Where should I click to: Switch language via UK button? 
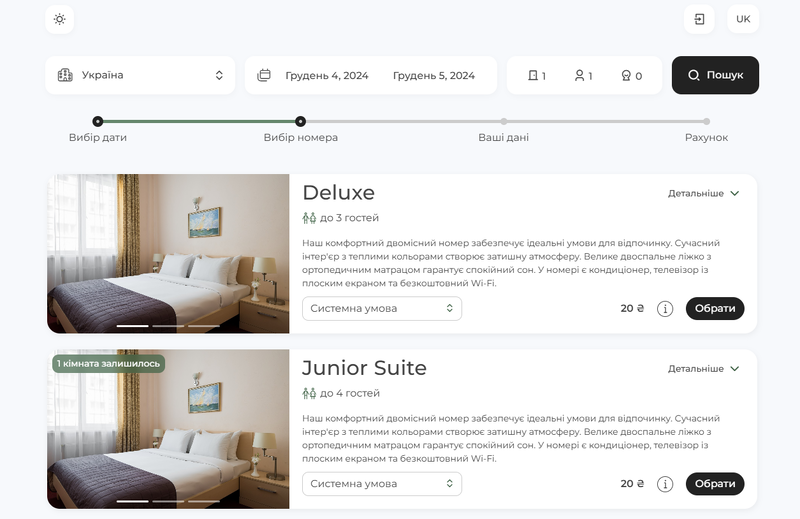743,19
